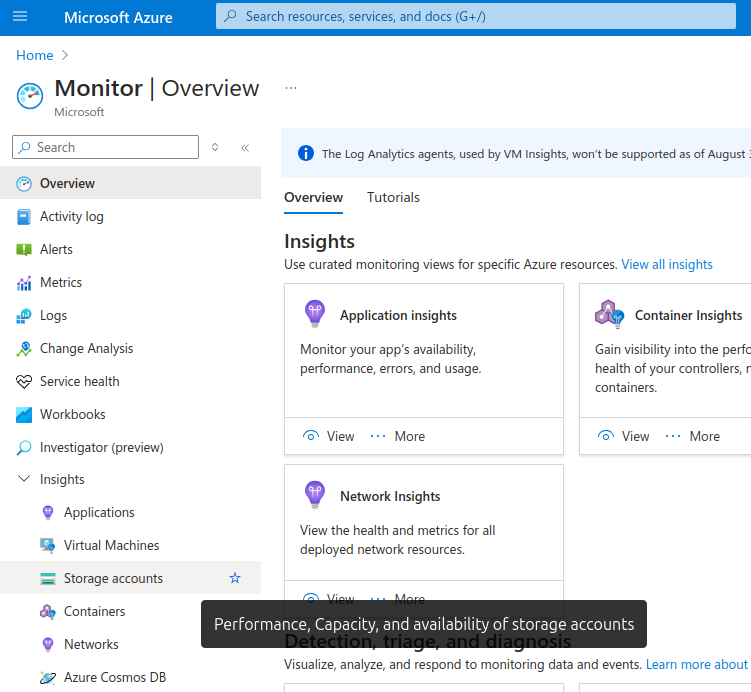Image resolution: width=751 pixels, height=692 pixels.
Task: Open Service health menu item
Action: pyautogui.click(x=130, y=382)
